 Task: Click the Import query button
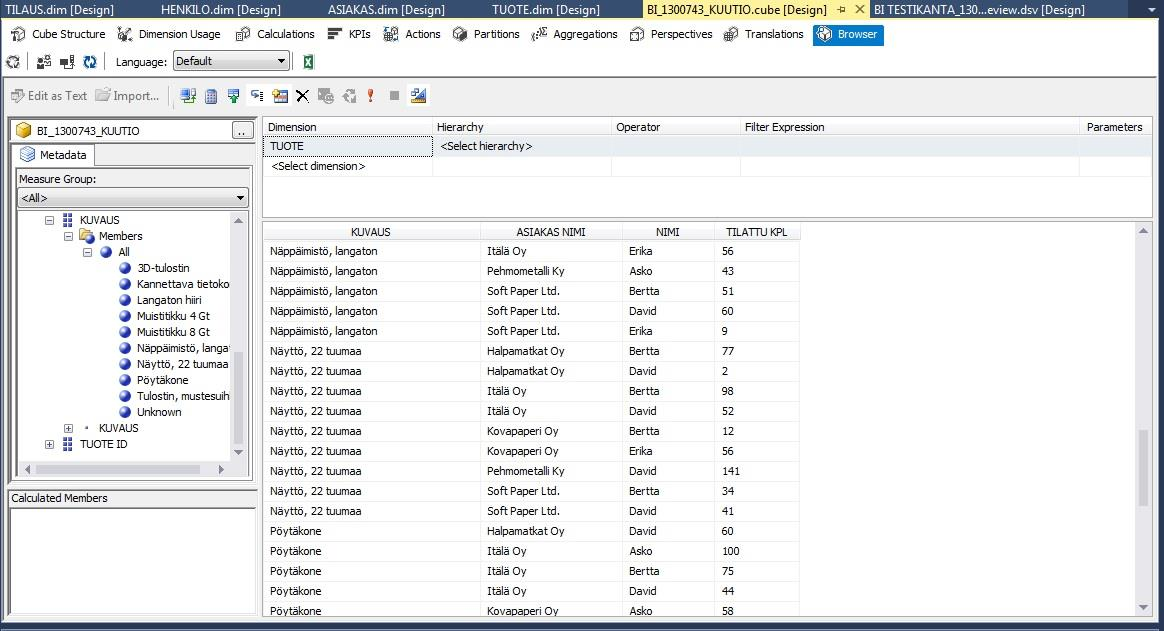click(x=127, y=96)
